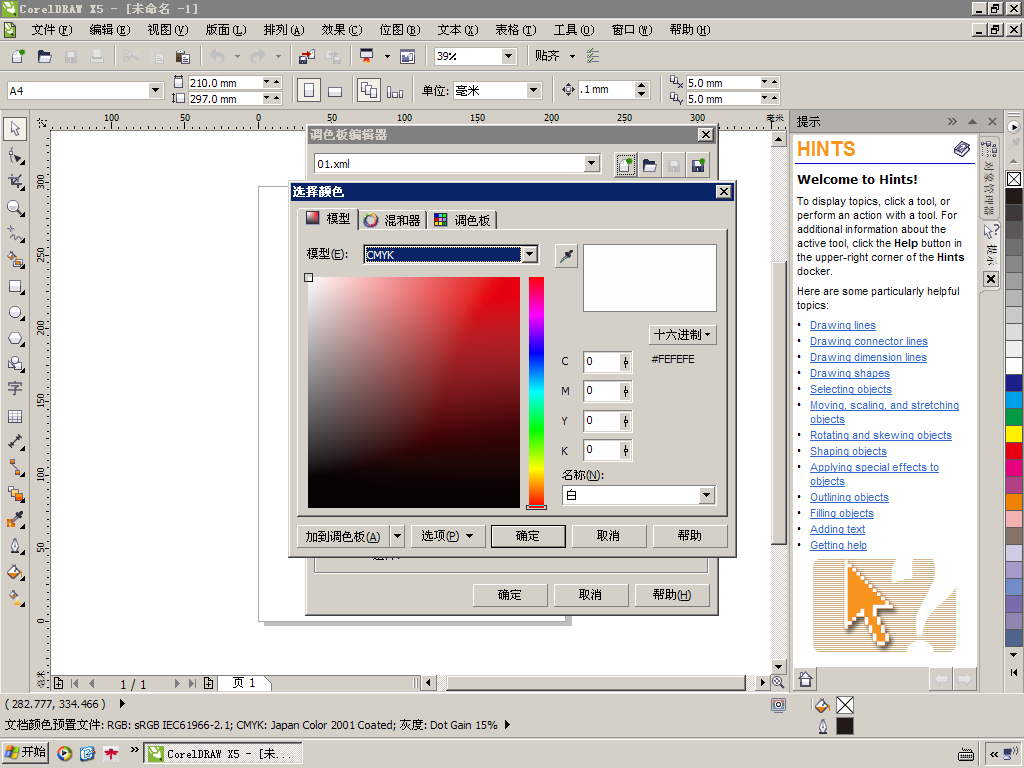
Task: Click CorelDRAW X5 taskbar button
Action: (223, 754)
